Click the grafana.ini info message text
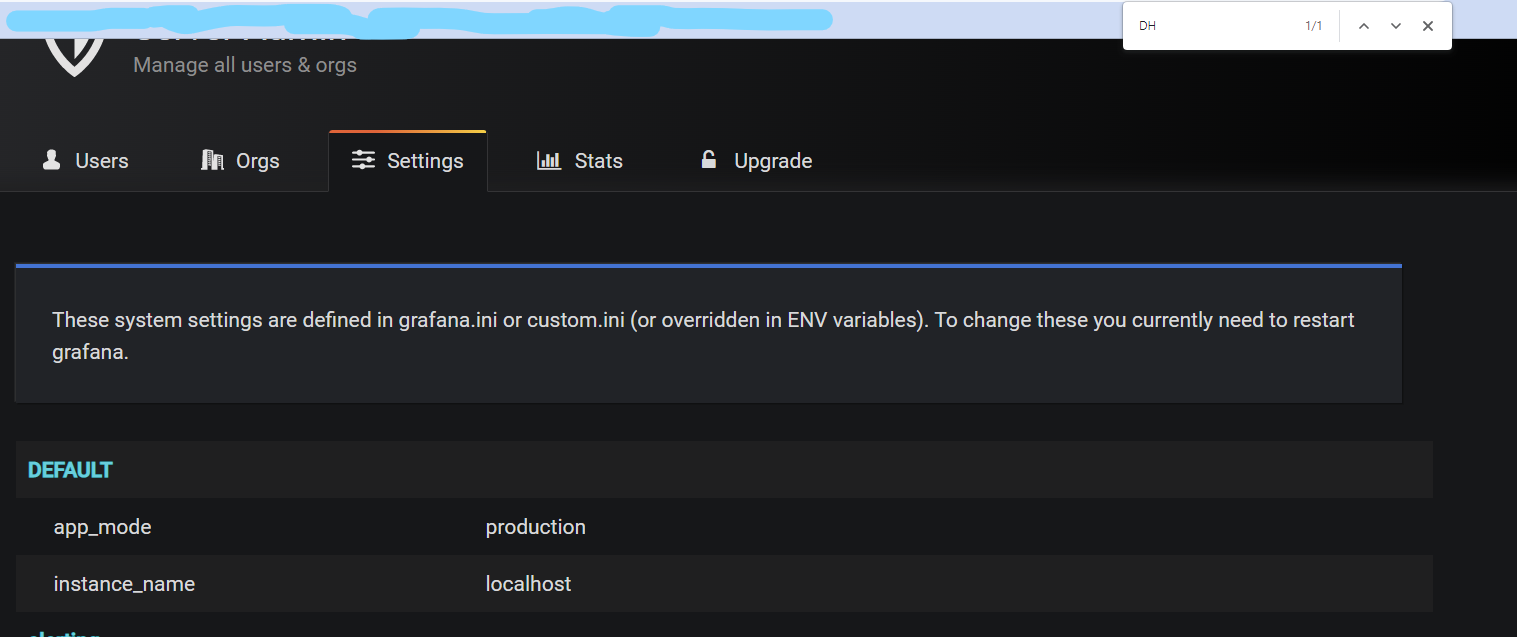The width and height of the screenshot is (1517, 637). pyautogui.click(x=703, y=337)
